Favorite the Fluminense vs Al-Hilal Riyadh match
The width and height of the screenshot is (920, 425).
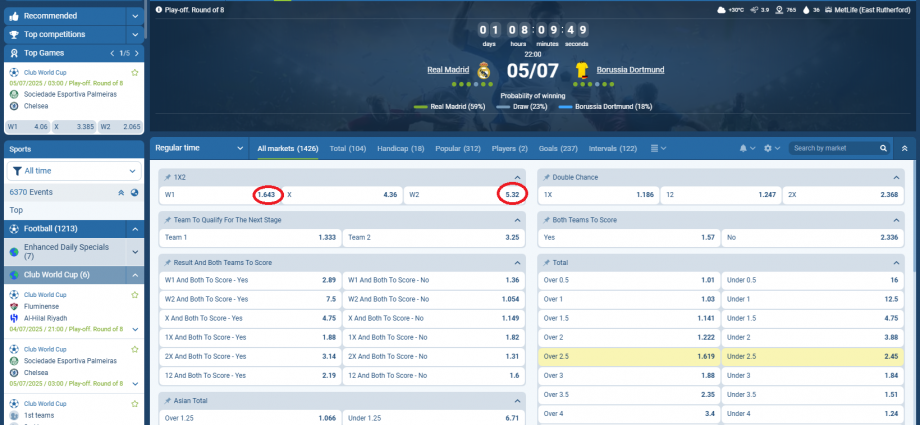point(134,295)
